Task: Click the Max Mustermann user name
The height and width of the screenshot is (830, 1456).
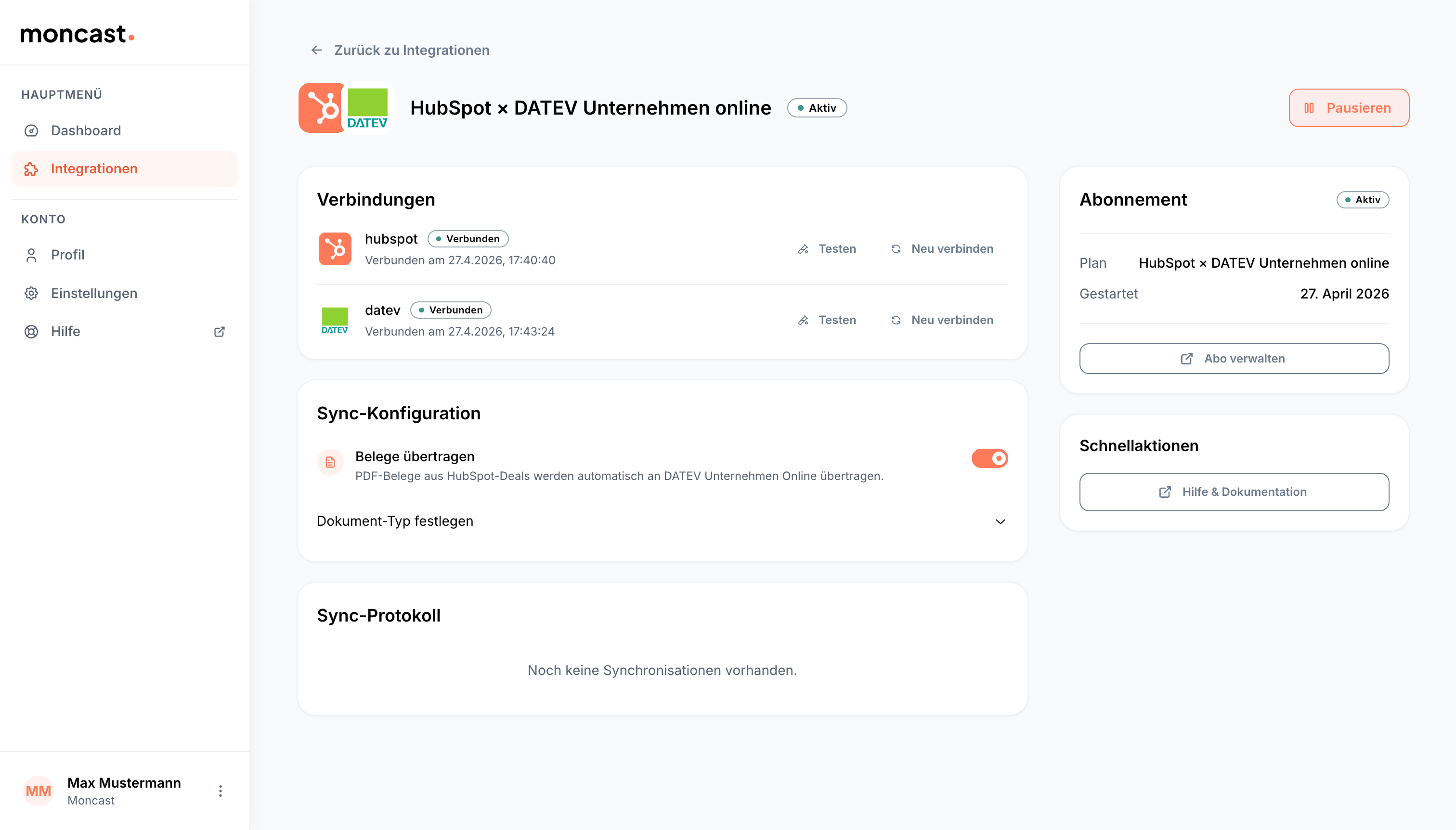Action: coord(124,783)
